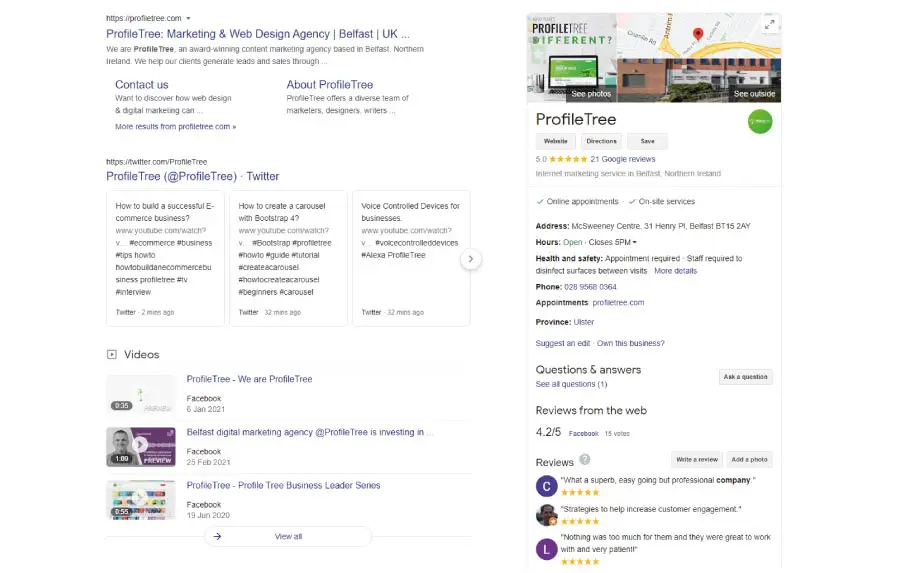Click the Add a photo button
Screen dimensions: 916x573
coord(750,460)
